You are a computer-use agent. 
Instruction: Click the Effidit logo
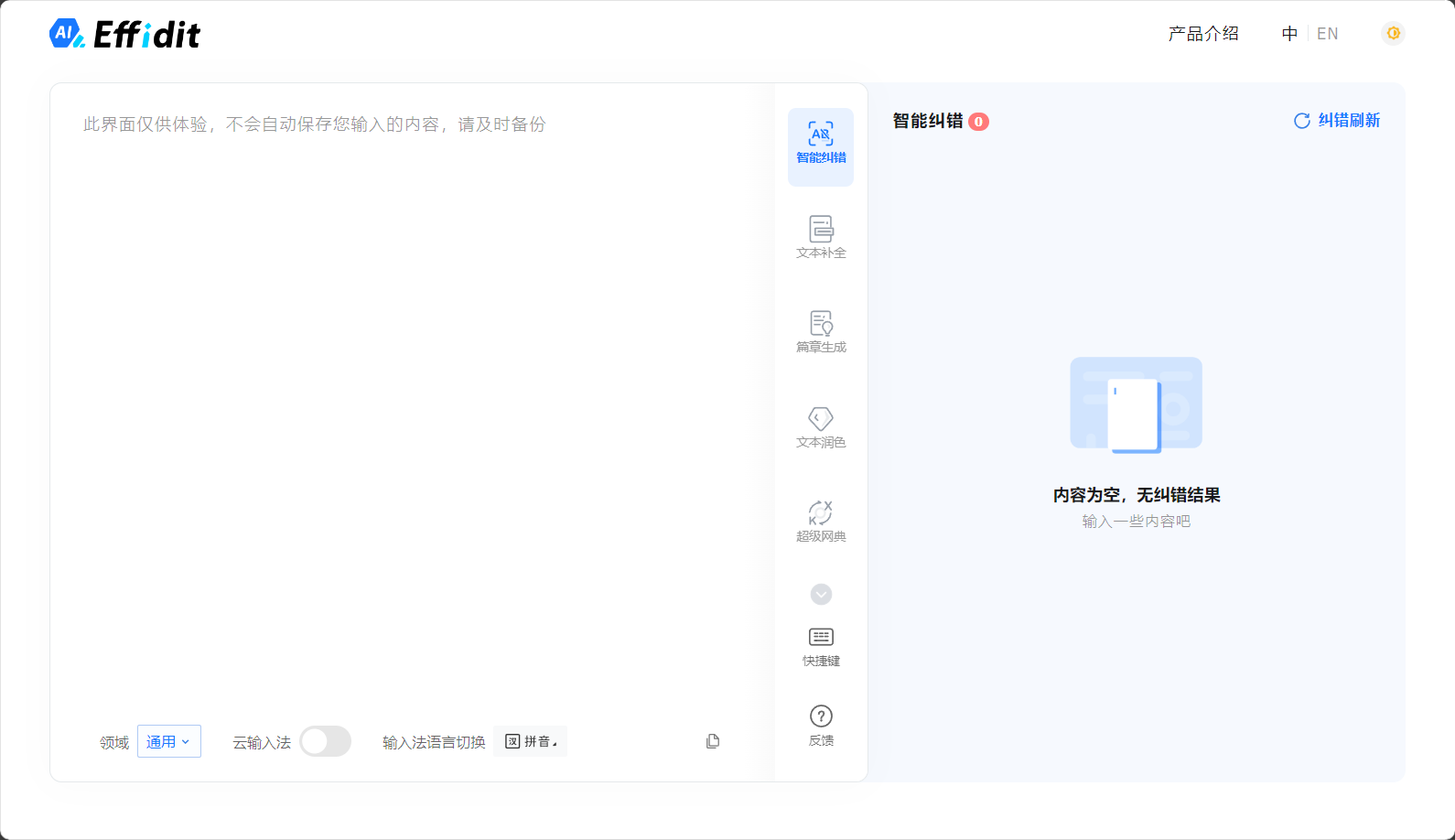click(x=124, y=34)
